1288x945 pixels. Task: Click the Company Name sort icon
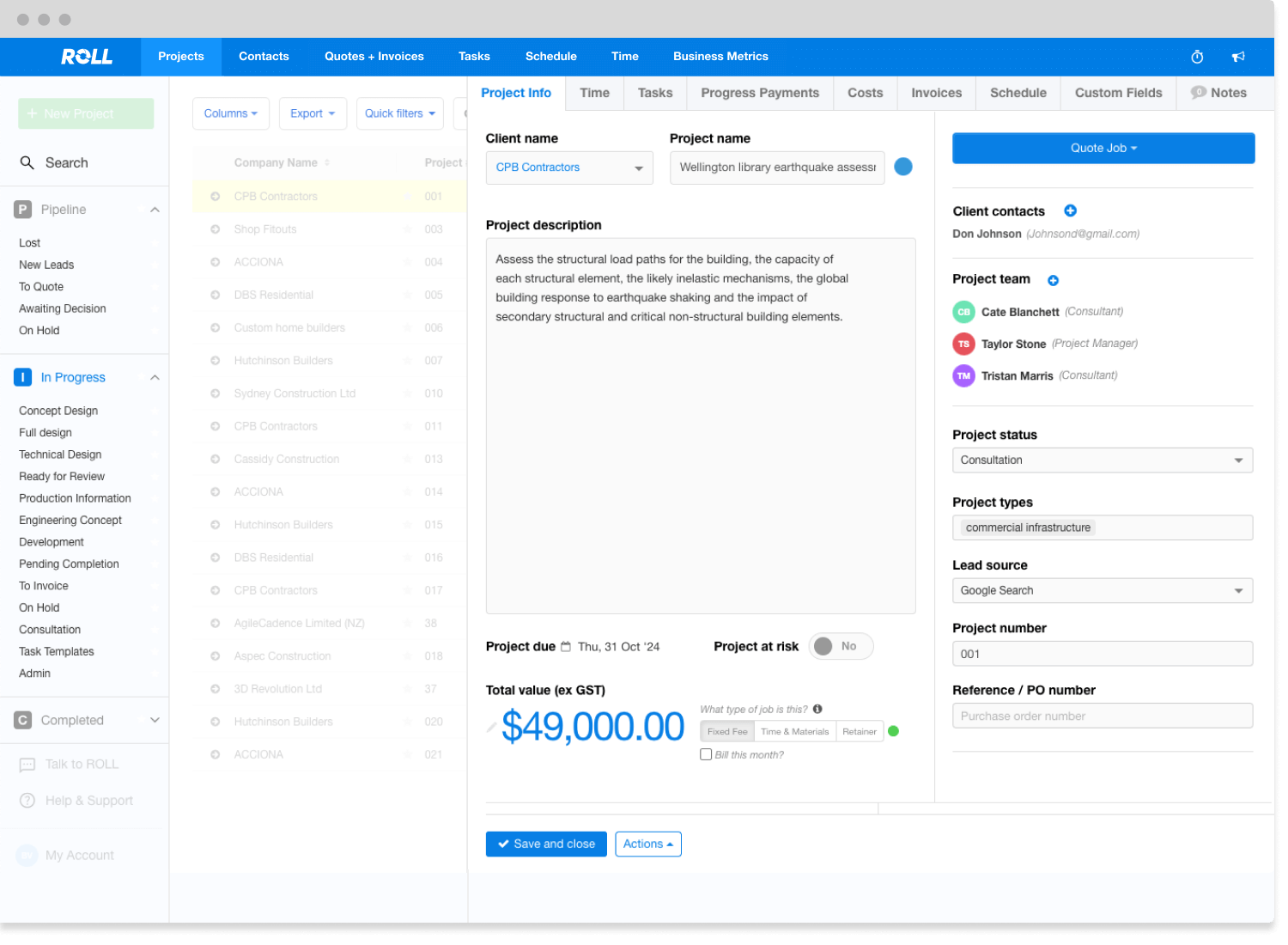pyautogui.click(x=327, y=162)
